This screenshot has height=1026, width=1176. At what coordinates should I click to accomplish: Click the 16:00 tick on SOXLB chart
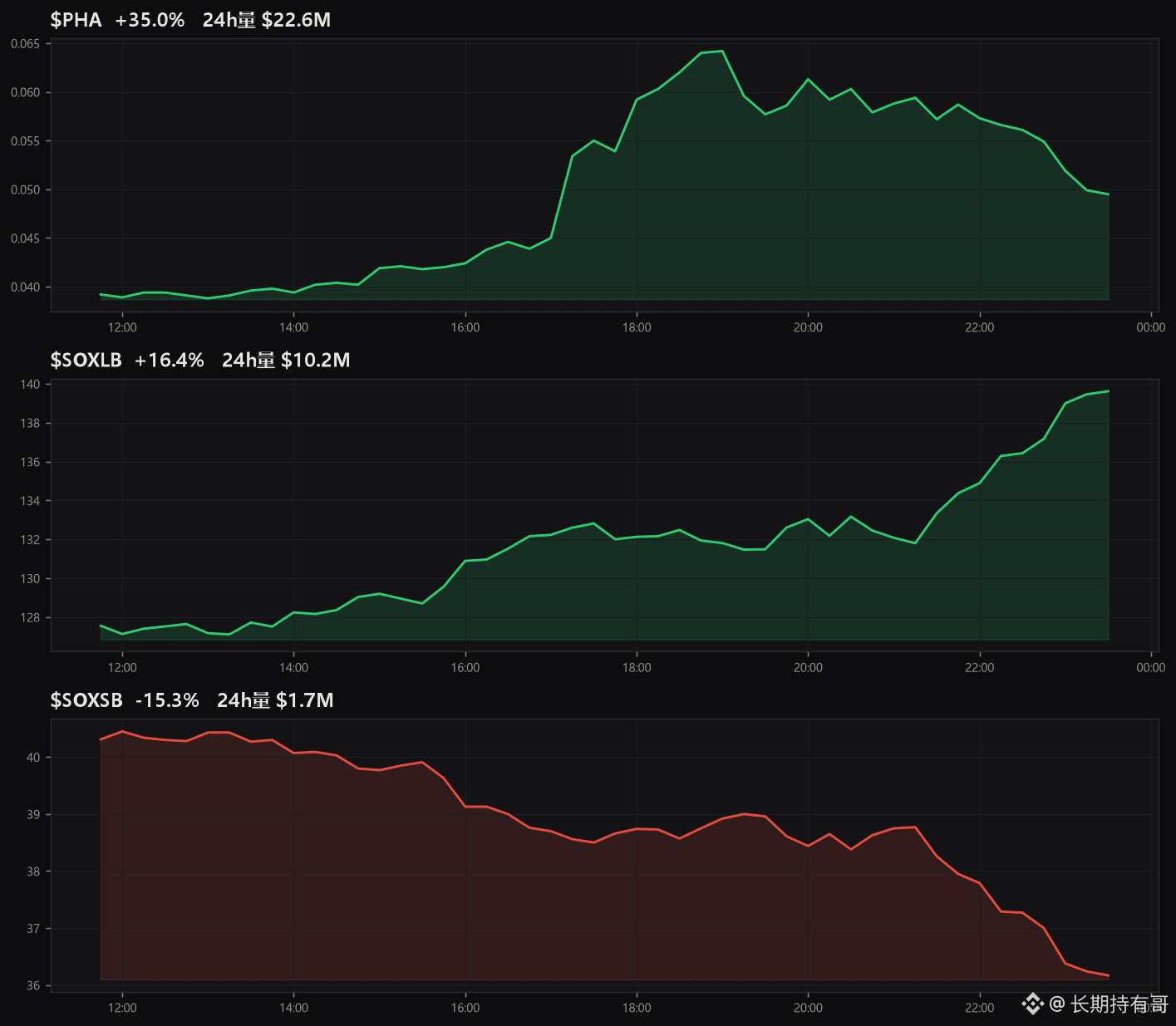click(465, 667)
